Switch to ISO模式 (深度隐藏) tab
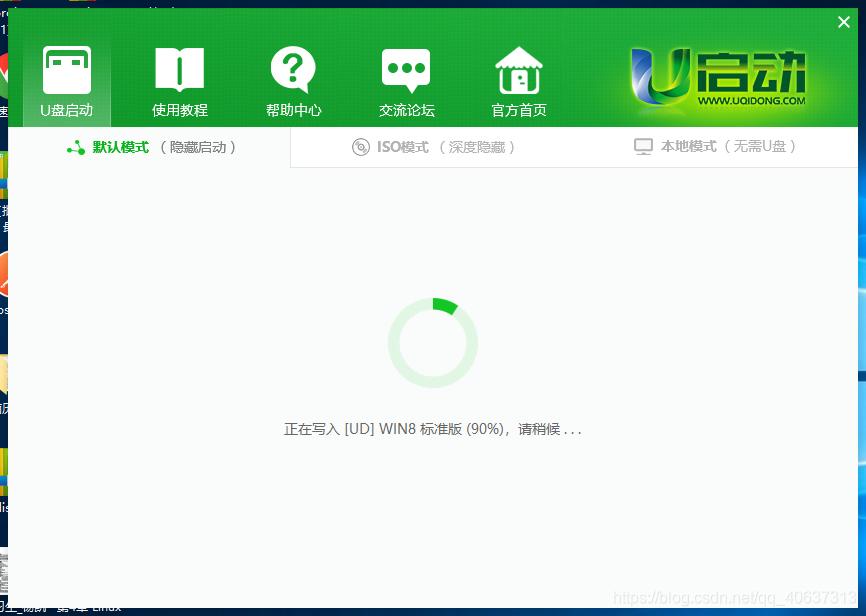 point(434,147)
